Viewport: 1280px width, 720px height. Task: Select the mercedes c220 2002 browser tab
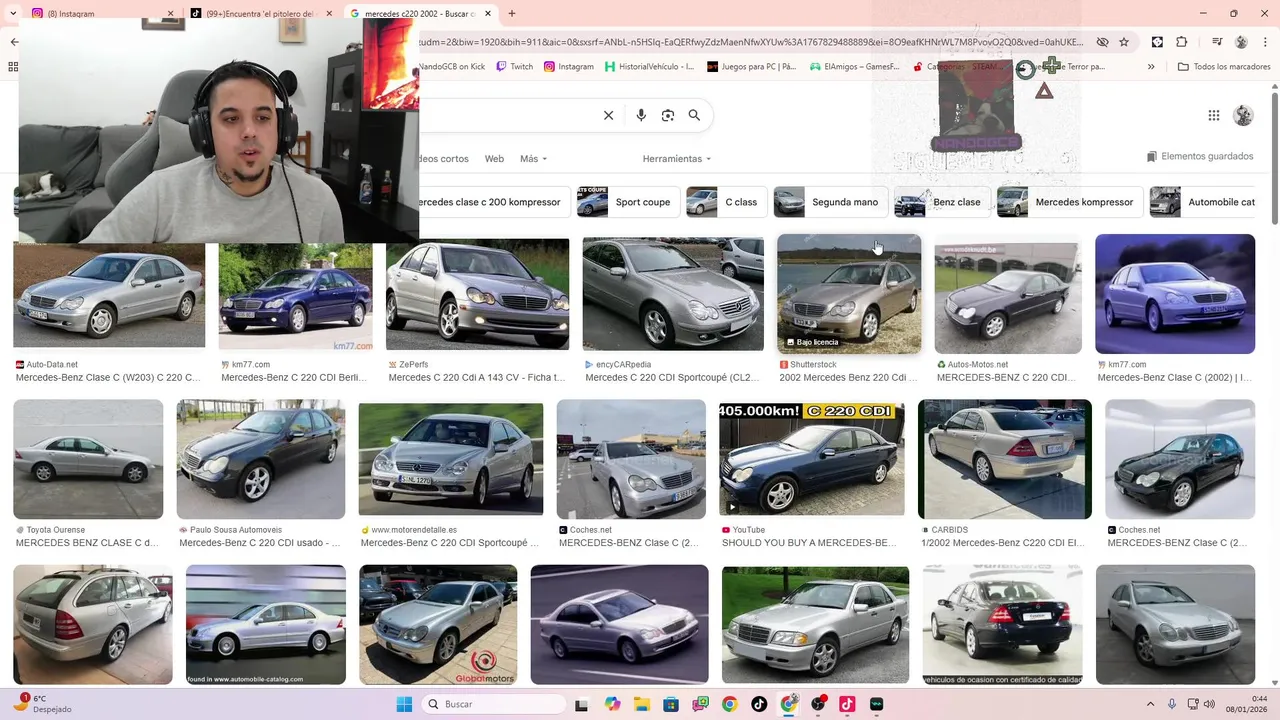(x=420, y=13)
